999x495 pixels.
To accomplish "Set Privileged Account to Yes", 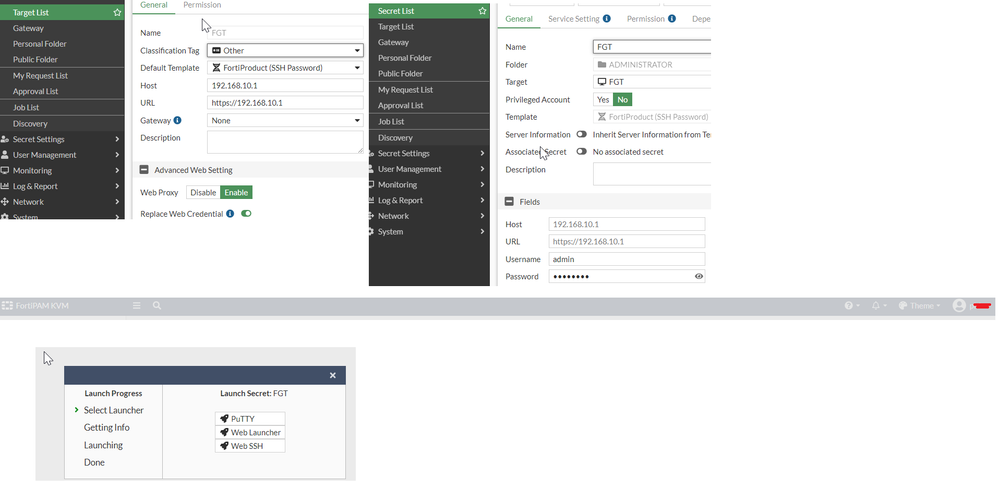I will click(x=603, y=99).
